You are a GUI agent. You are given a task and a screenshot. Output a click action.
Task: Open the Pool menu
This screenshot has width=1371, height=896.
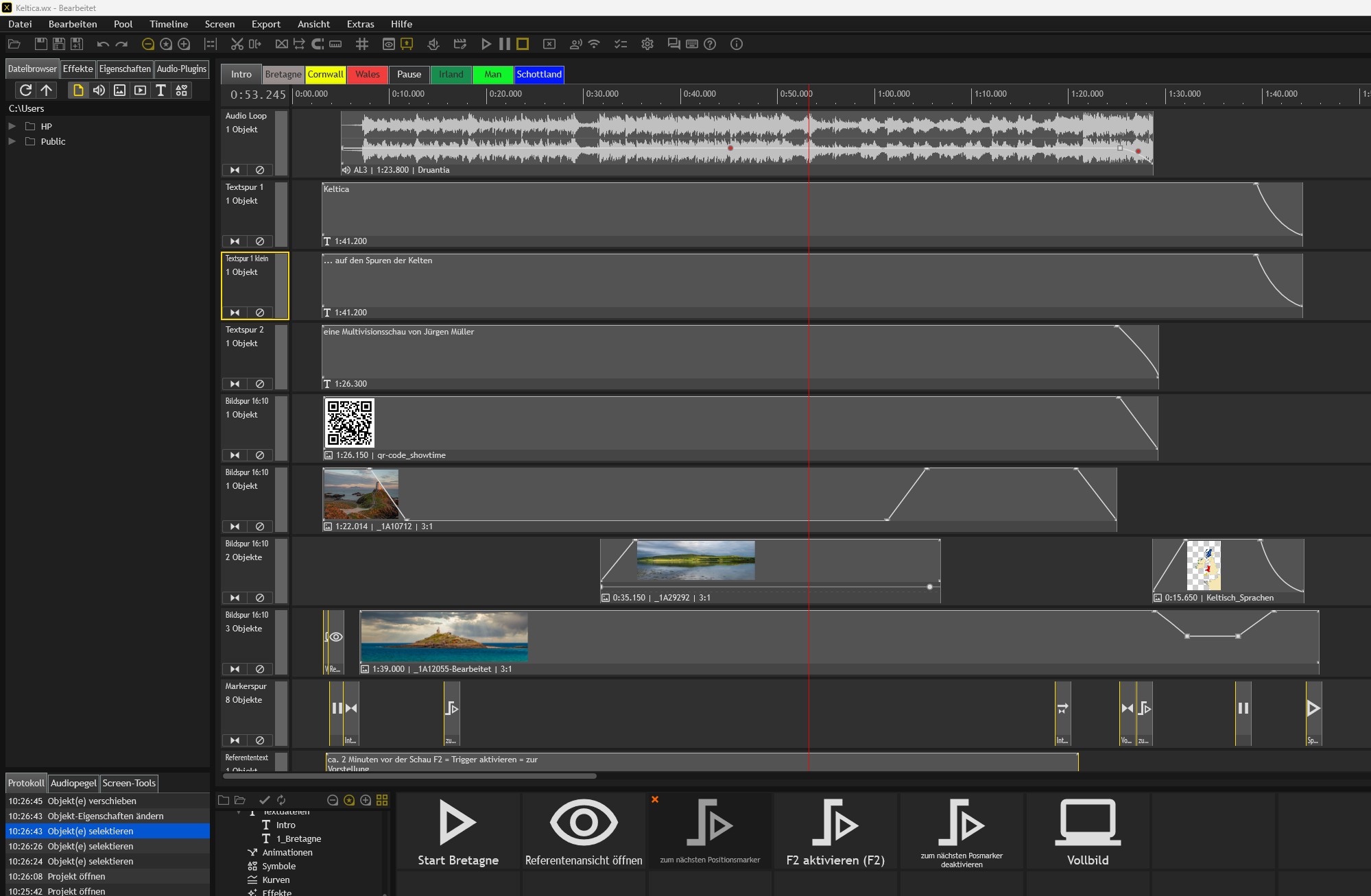[123, 24]
